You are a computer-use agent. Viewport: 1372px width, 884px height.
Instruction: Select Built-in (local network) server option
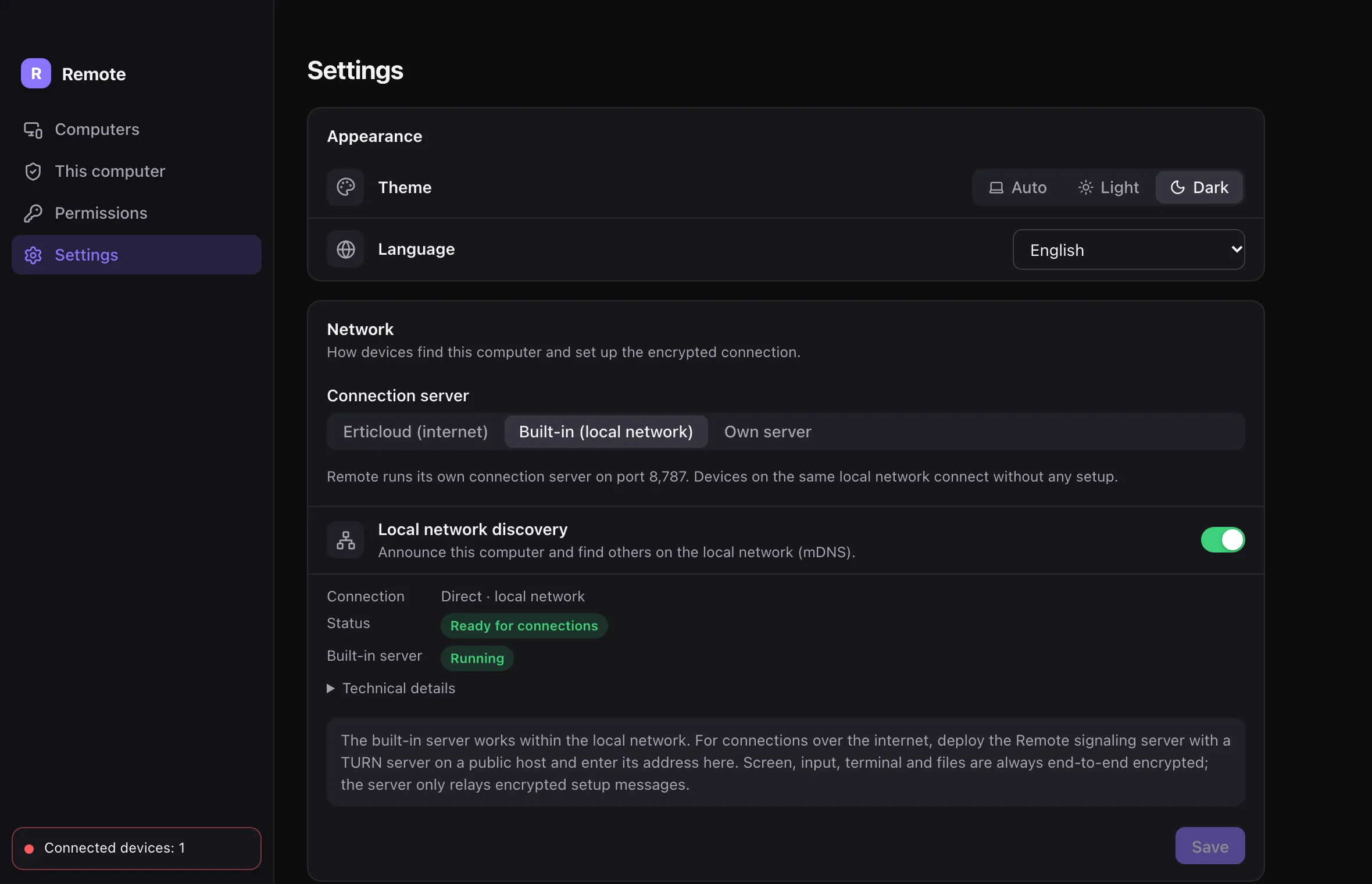(606, 432)
